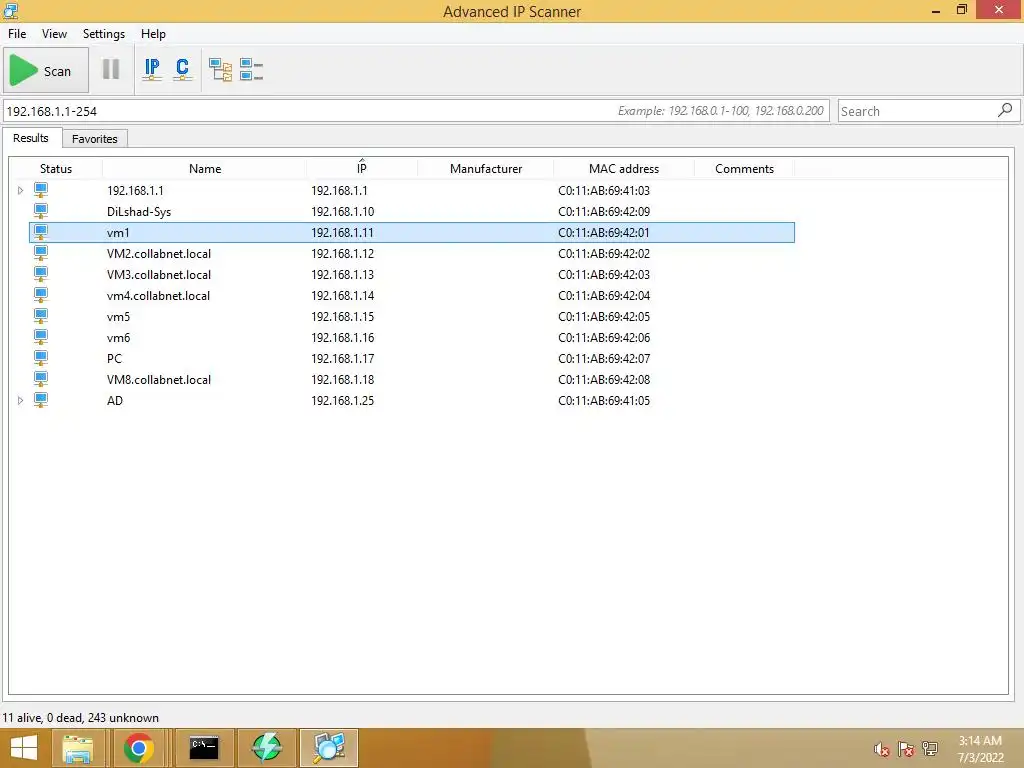This screenshot has width=1024, height=768.
Task: Select the VM3.collabnet.local name
Action: tap(159, 274)
